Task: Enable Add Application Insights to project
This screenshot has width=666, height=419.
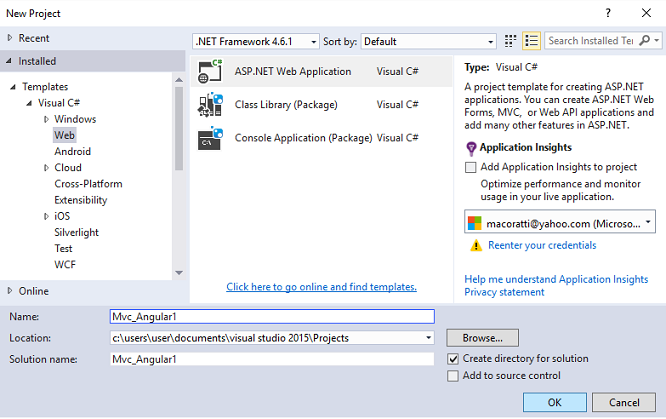Action: 471,167
